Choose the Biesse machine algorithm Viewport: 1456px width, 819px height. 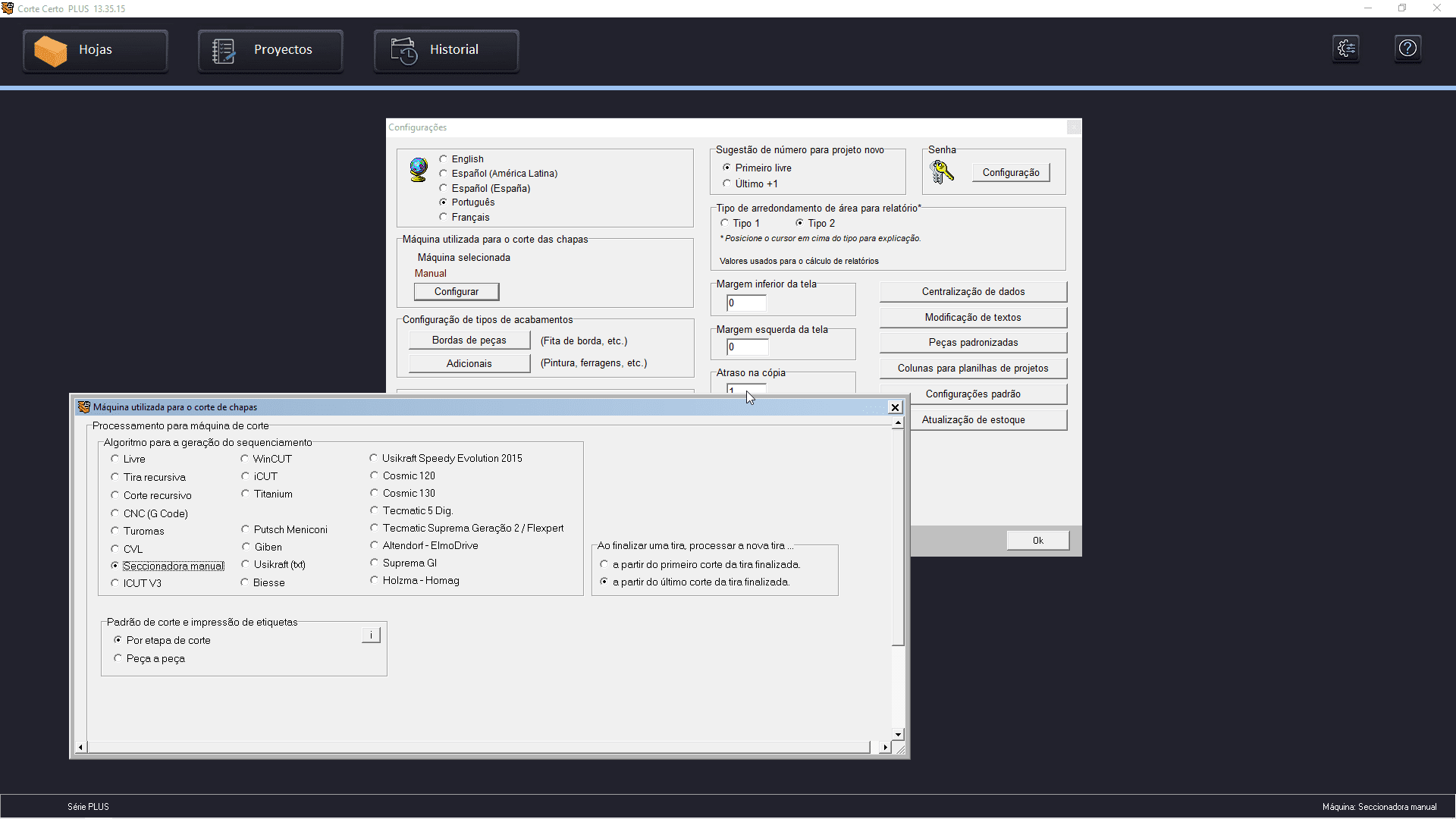(x=245, y=582)
